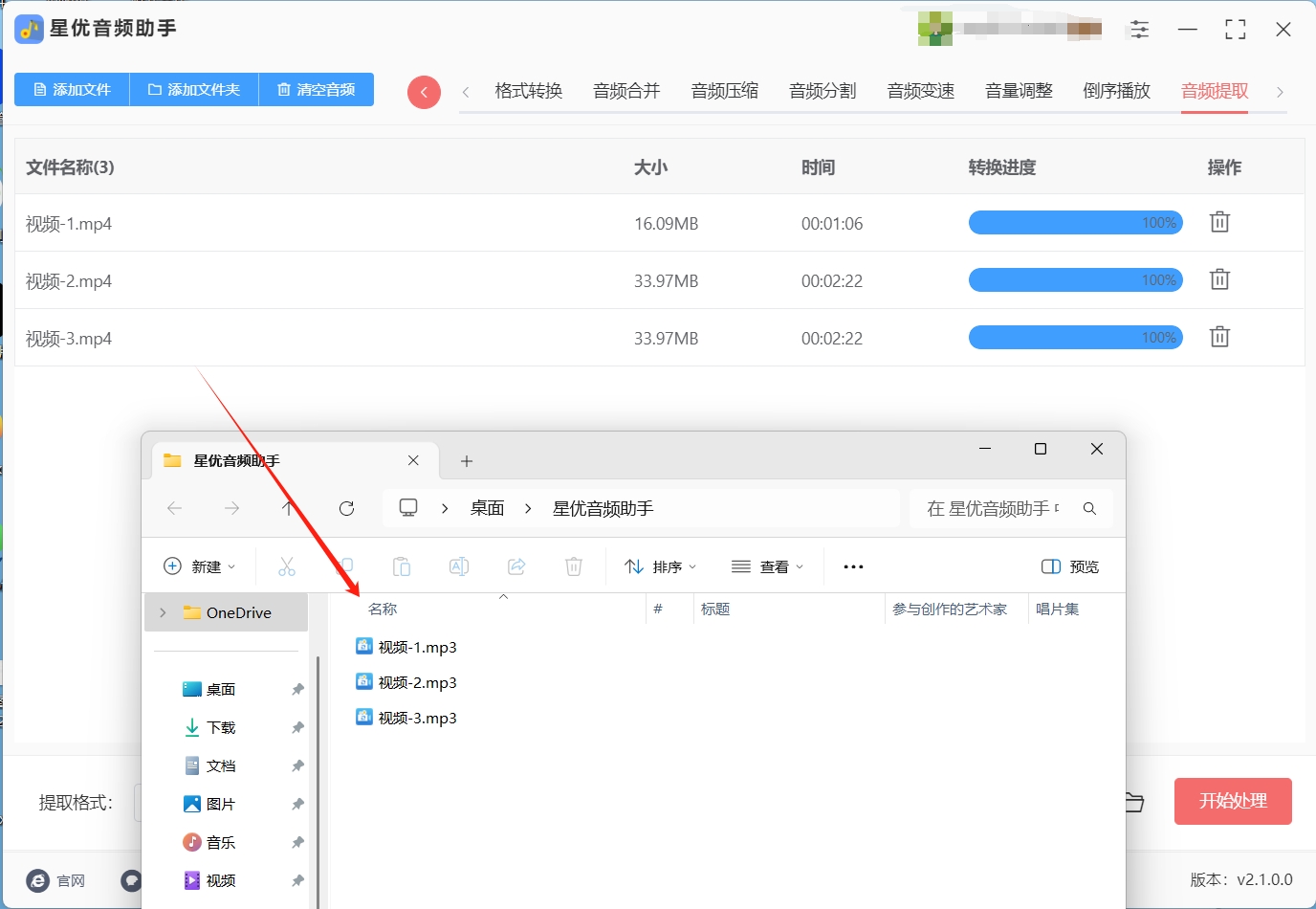Click the progress bar for 视频-3.mp4

pos(1076,338)
